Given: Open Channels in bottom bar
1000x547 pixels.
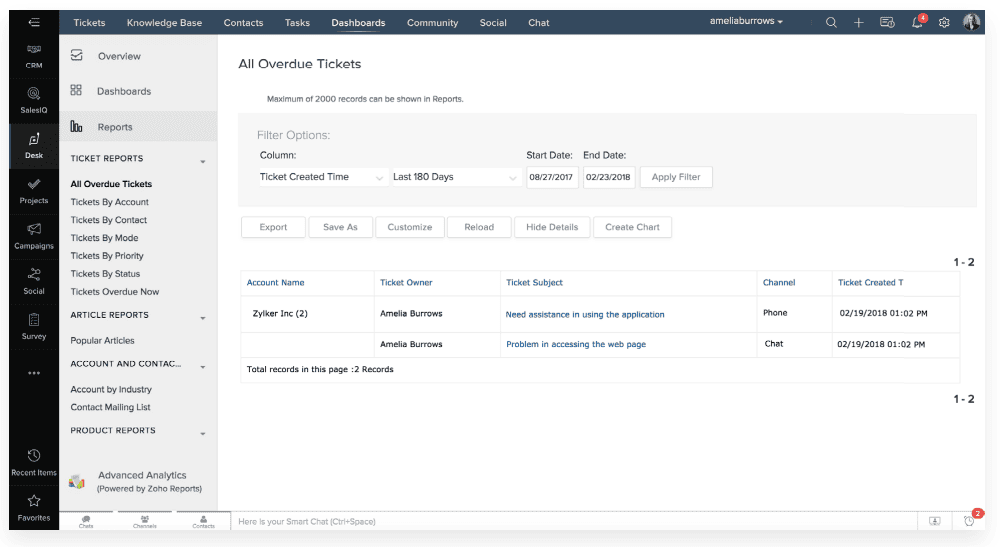Looking at the screenshot, I should (145, 521).
